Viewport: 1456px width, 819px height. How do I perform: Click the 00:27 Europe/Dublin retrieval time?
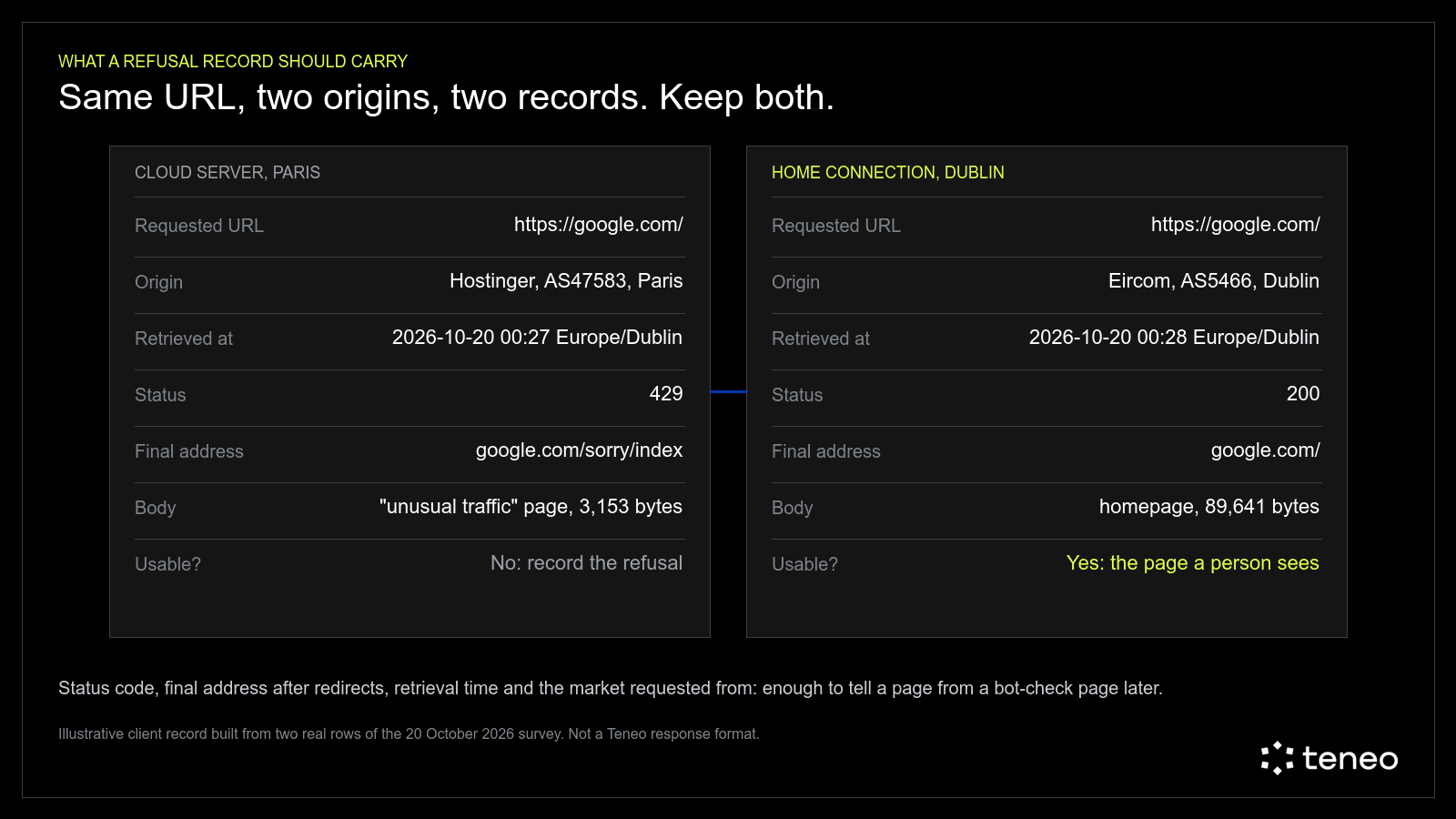coord(537,338)
